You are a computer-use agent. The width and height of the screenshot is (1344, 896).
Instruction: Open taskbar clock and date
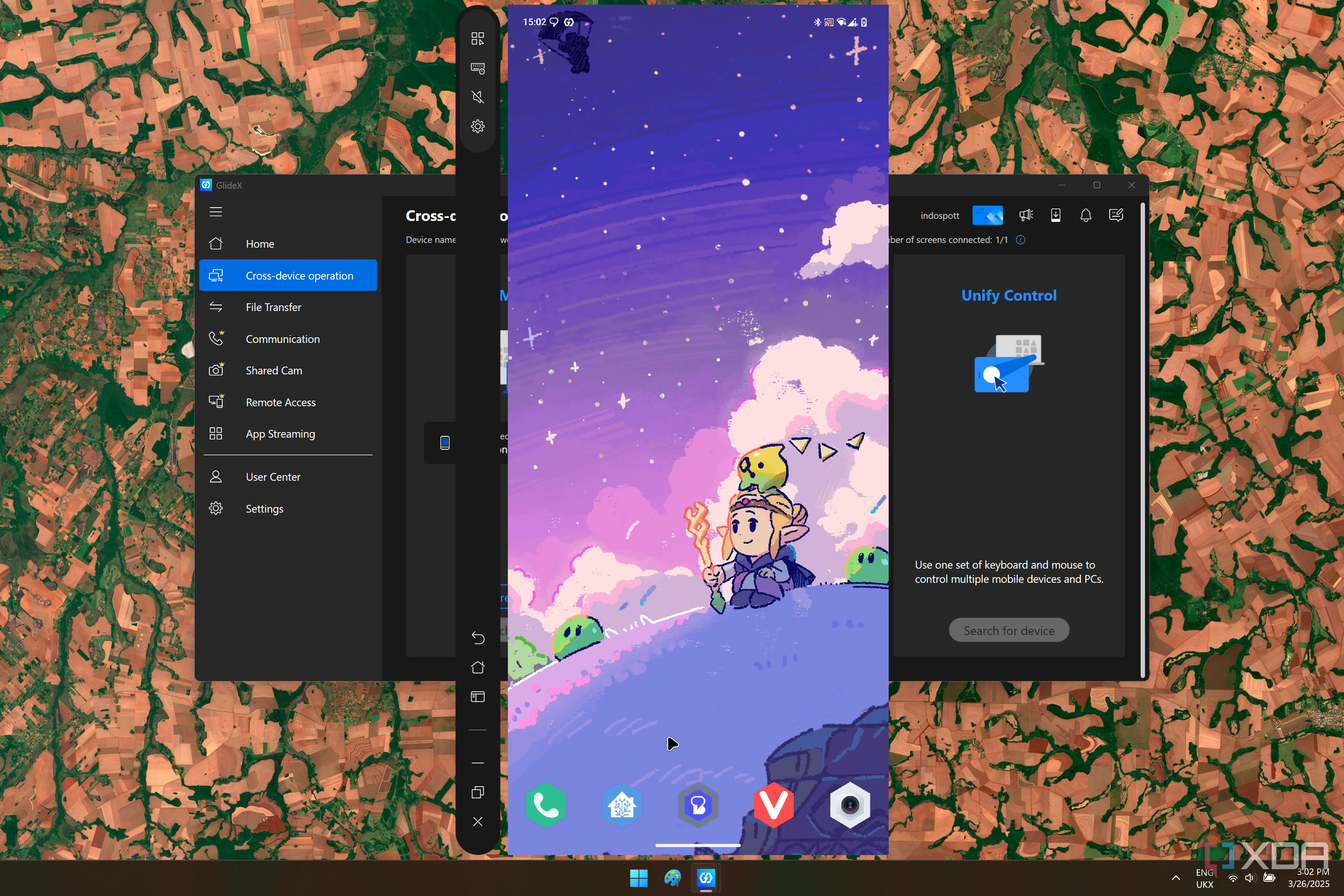1308,878
